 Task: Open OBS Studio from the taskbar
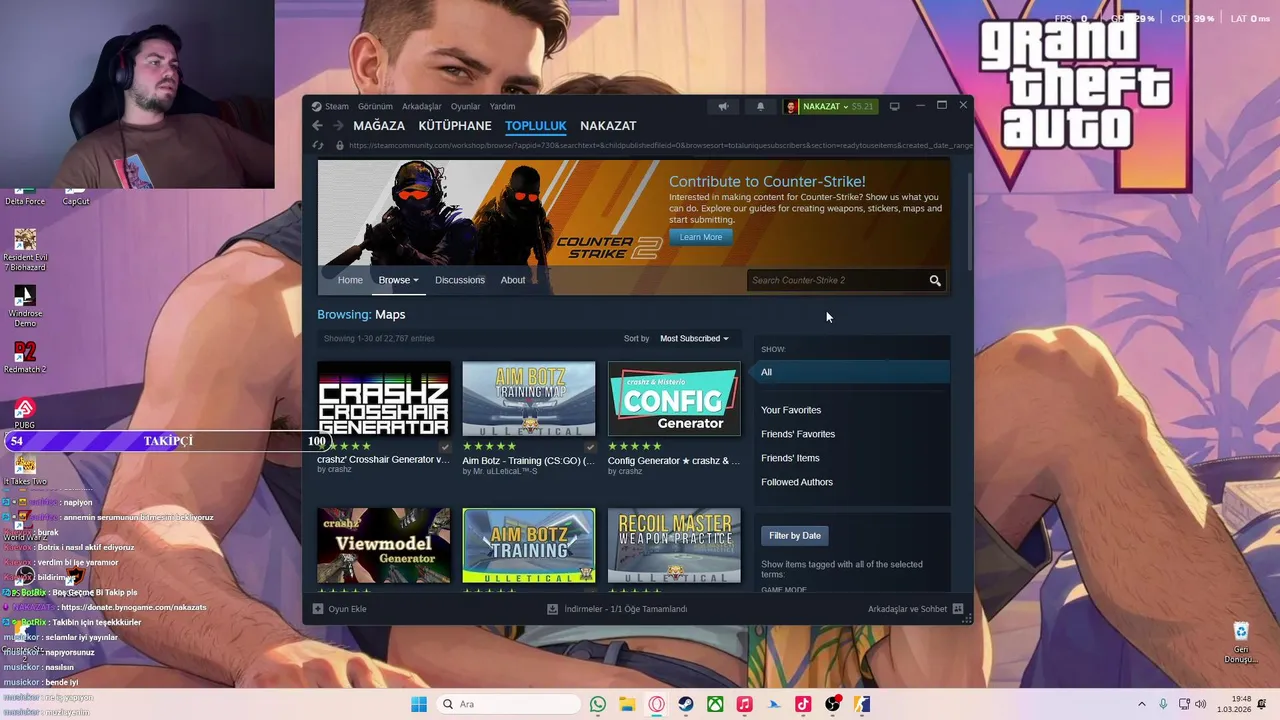[x=832, y=704]
